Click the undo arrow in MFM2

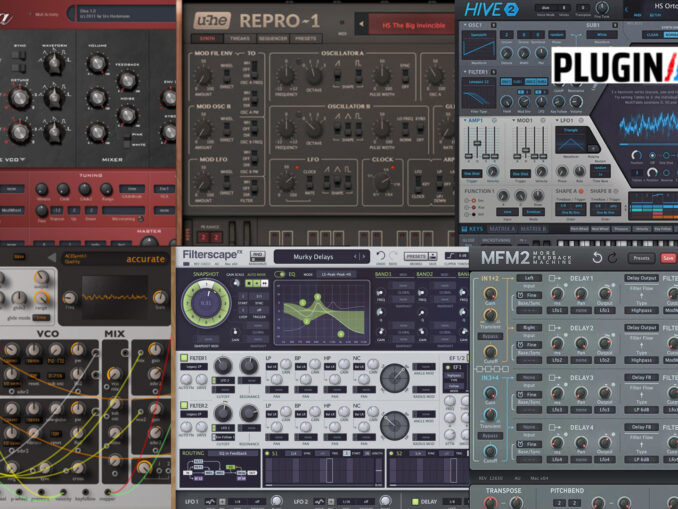(x=597, y=258)
